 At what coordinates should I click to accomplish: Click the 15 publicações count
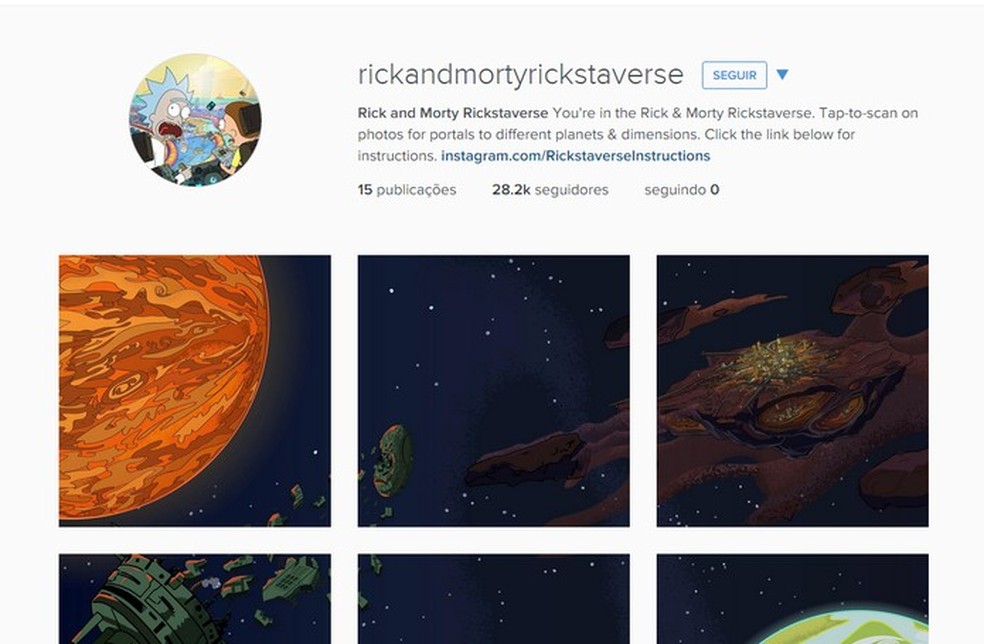point(407,190)
